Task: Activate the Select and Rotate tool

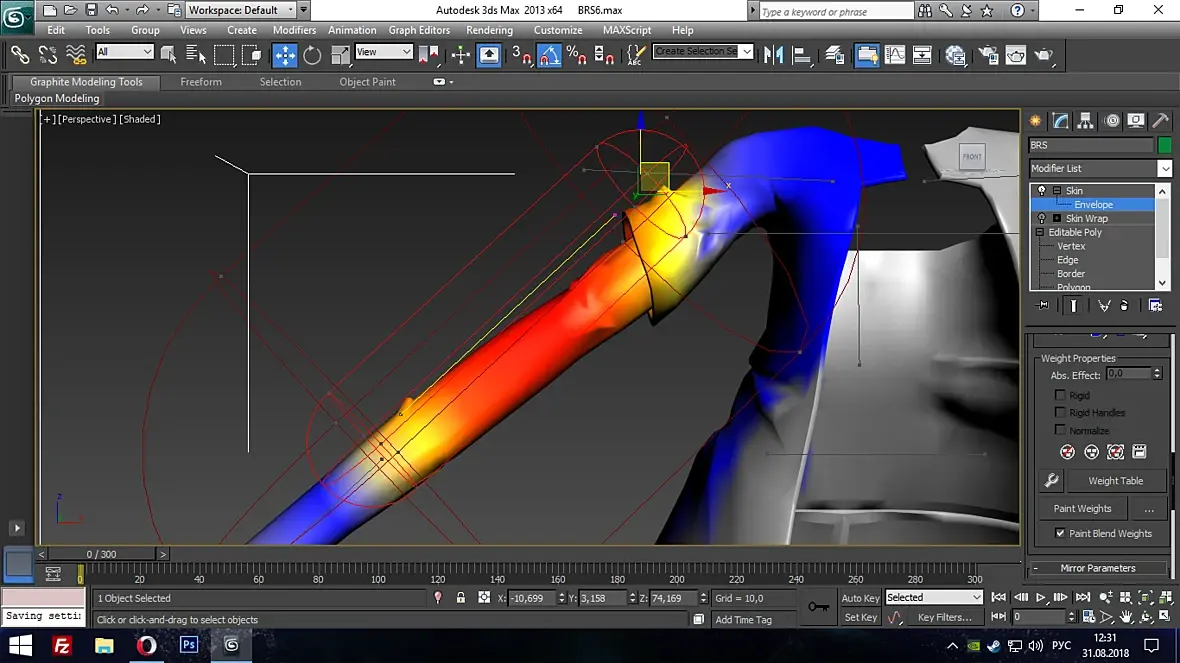Action: [312, 55]
